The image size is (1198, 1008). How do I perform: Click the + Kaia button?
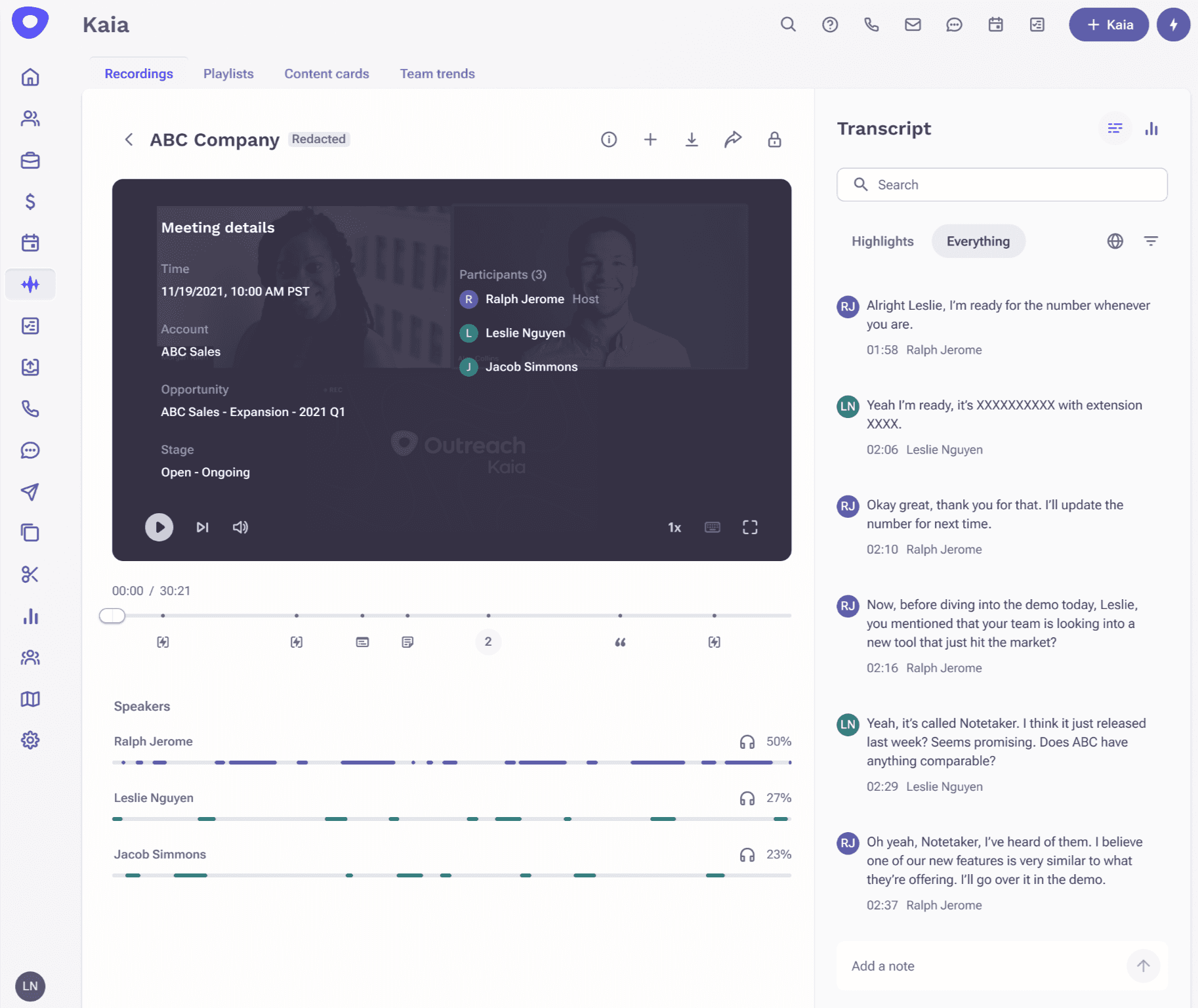coord(1109,25)
